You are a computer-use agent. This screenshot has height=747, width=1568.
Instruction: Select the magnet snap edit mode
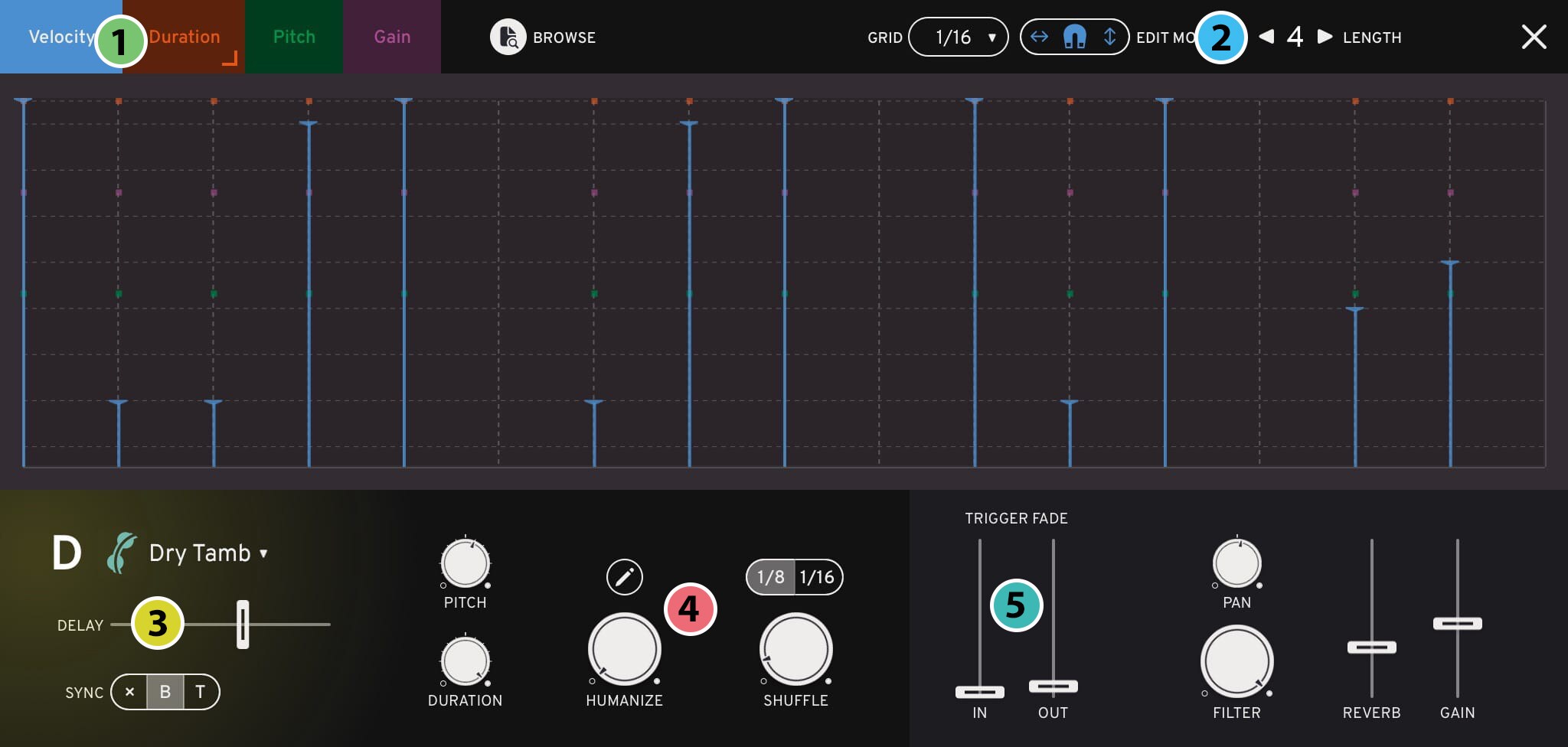1075,37
